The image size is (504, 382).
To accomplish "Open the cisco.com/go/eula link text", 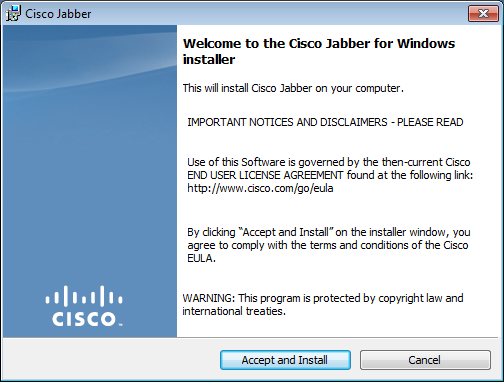I will [x=260, y=188].
